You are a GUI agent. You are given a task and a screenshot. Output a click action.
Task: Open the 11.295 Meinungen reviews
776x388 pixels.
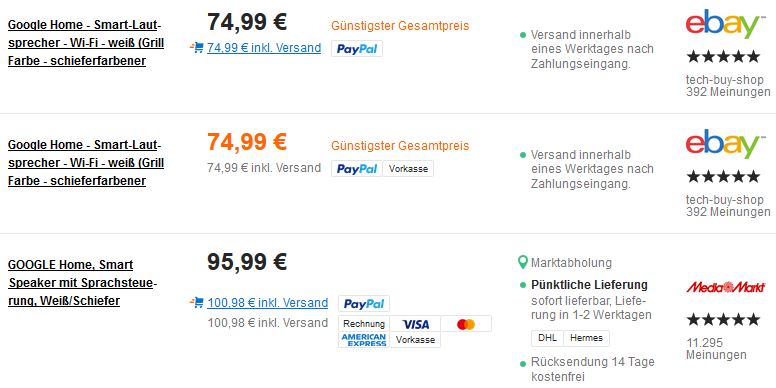tap(716, 348)
